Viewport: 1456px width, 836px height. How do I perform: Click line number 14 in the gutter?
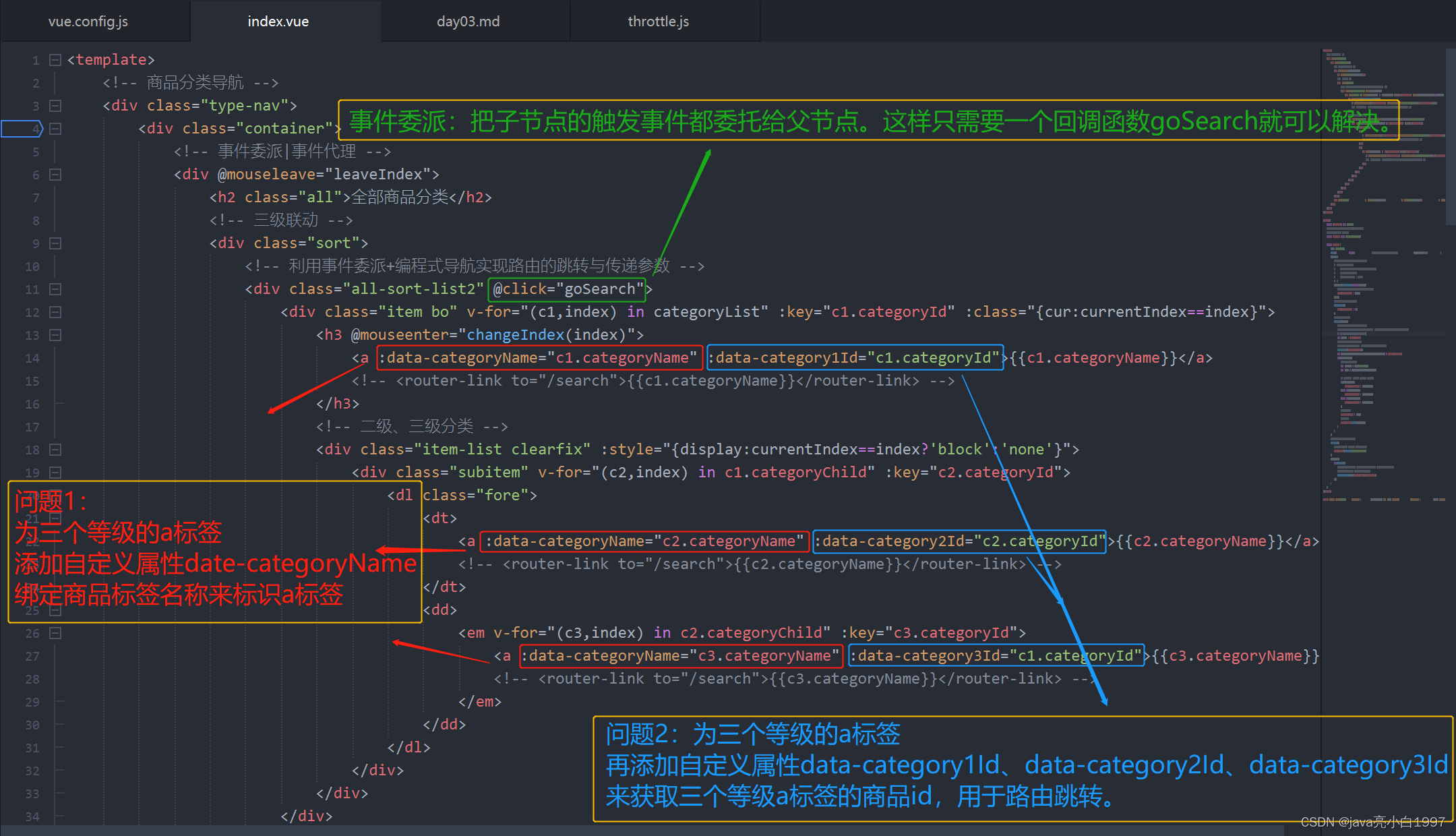point(32,359)
